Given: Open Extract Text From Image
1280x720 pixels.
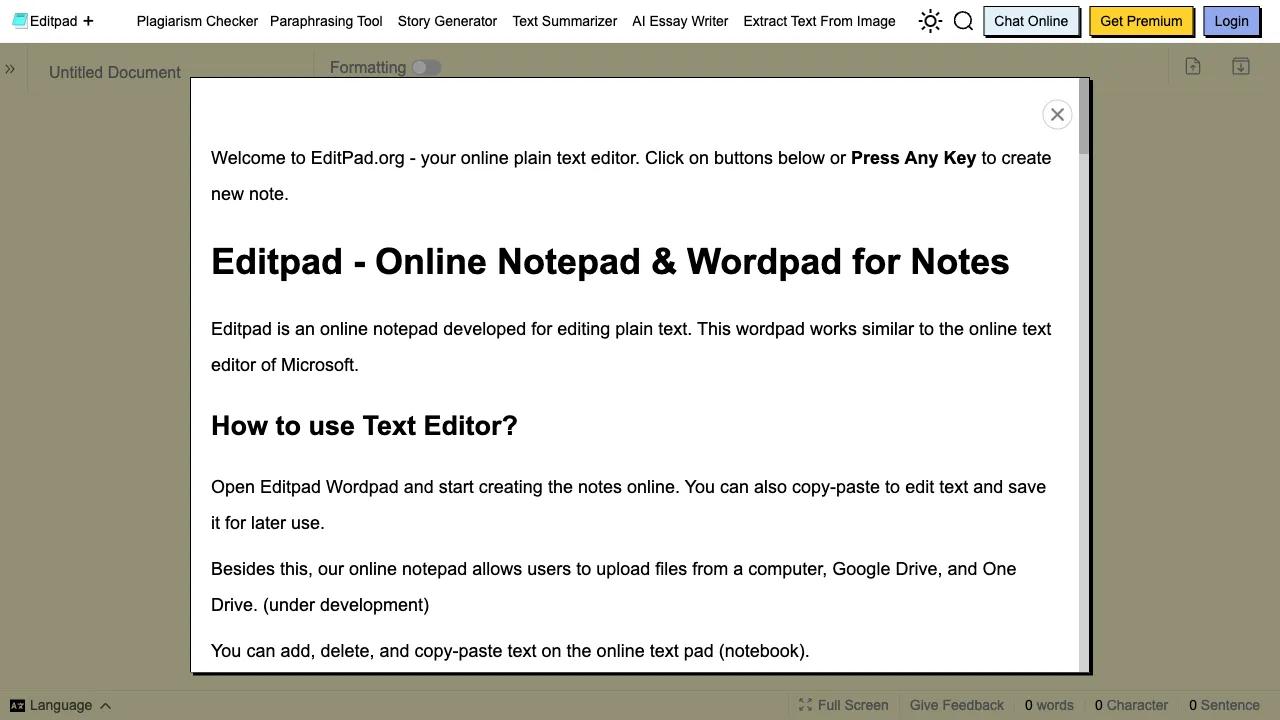Looking at the screenshot, I should click(x=819, y=21).
